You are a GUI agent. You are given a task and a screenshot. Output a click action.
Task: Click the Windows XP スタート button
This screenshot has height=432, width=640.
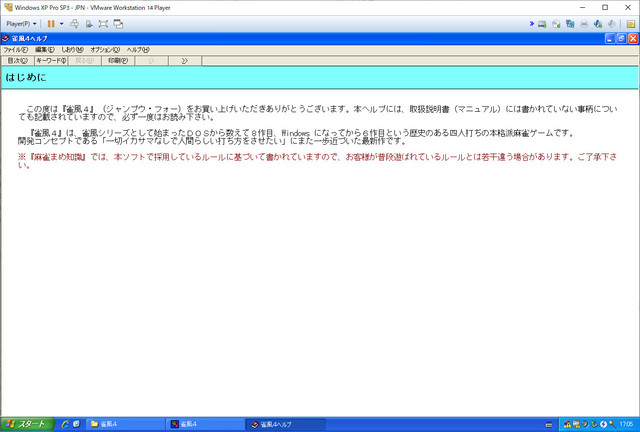[27, 425]
